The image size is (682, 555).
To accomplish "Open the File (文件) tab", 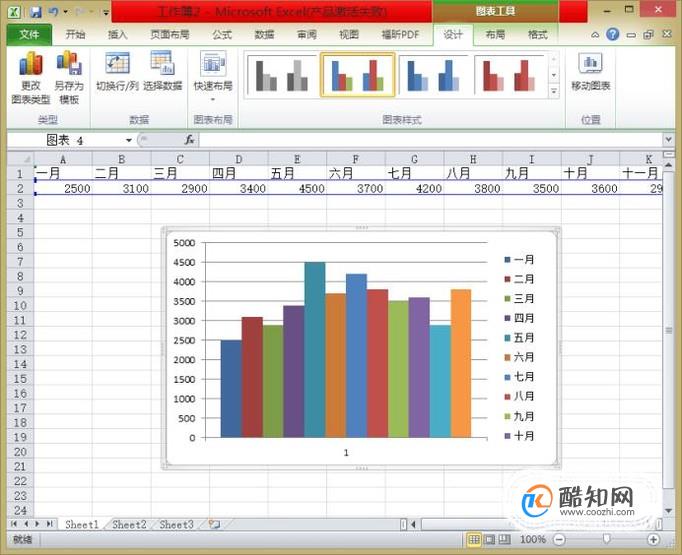I will 29,35.
